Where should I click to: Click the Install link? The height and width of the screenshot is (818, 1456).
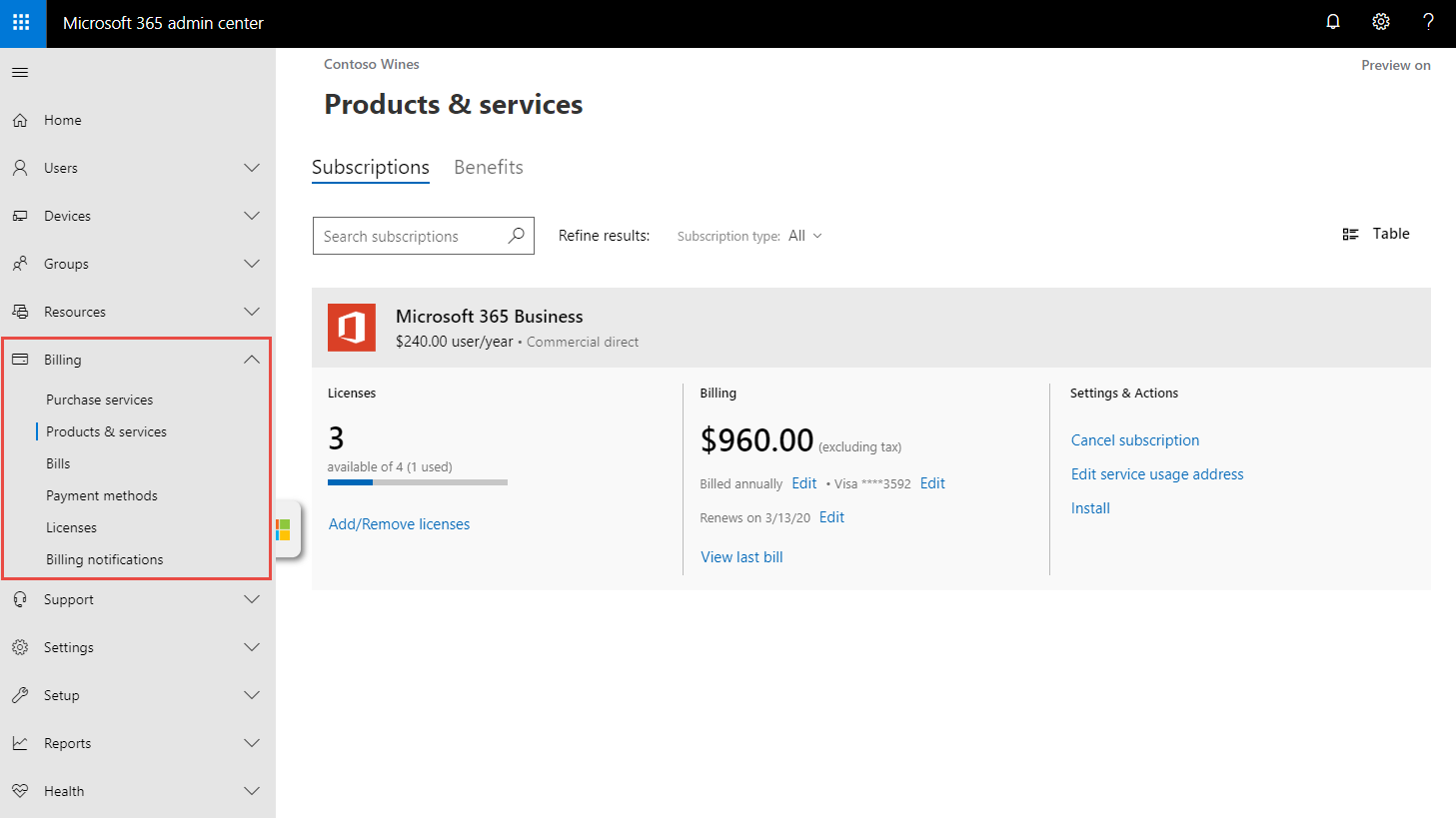pos(1090,508)
